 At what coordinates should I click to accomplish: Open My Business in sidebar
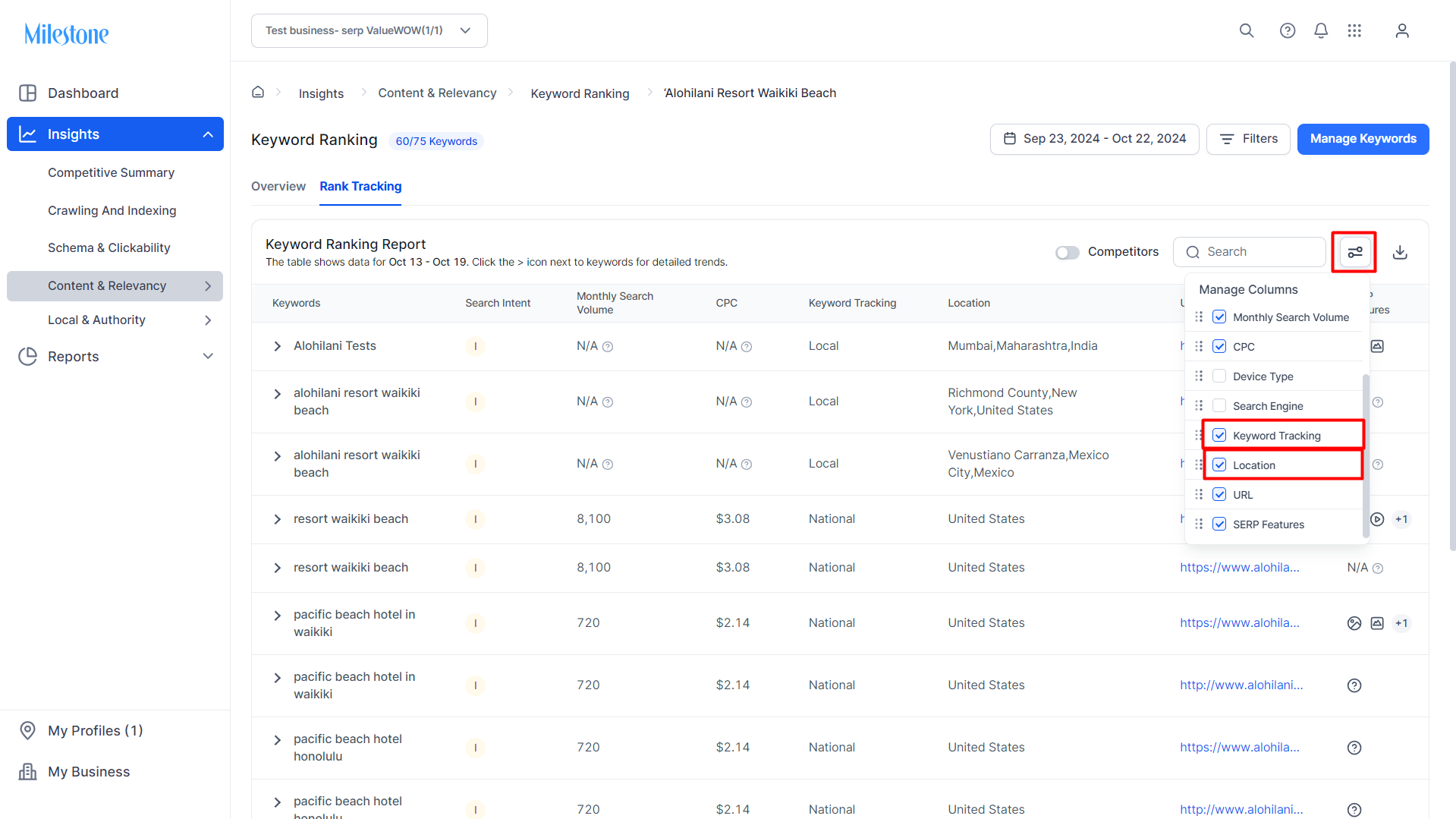coord(89,771)
